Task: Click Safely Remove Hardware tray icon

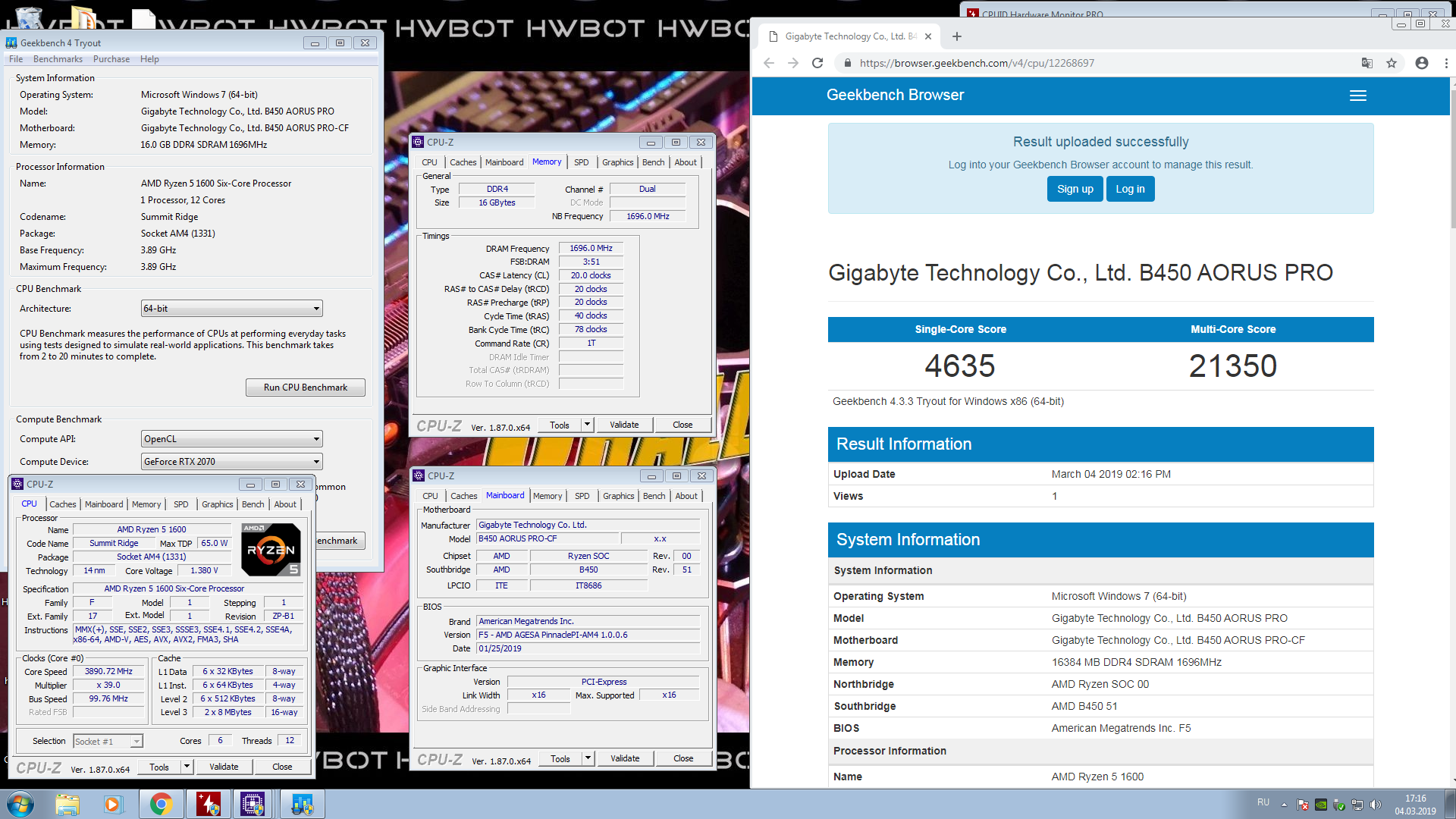Action: click(1339, 805)
